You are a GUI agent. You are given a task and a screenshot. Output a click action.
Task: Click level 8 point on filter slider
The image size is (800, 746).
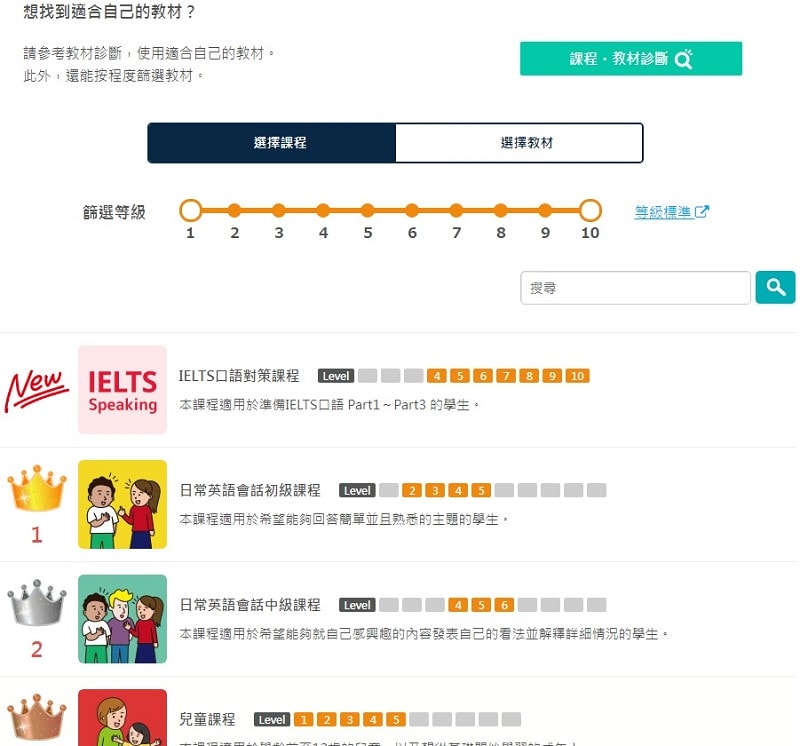coord(501,210)
